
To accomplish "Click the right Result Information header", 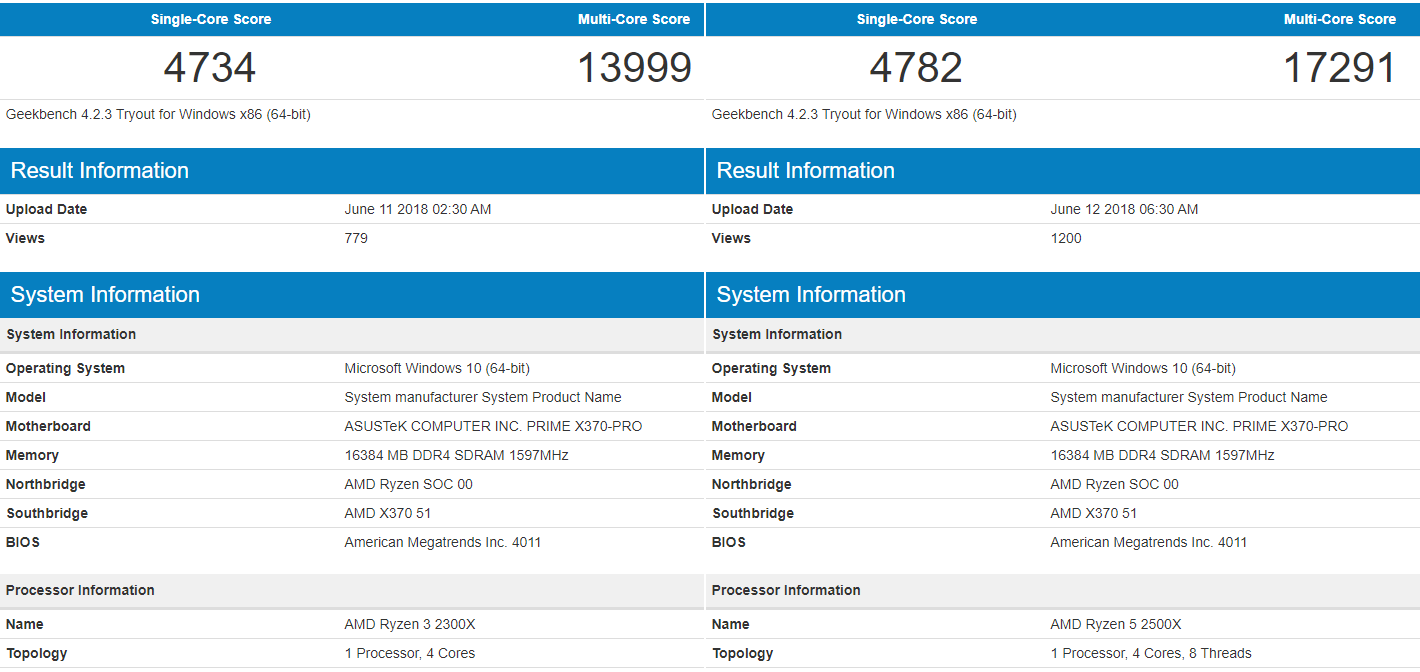I will pyautogui.click(x=1063, y=171).
